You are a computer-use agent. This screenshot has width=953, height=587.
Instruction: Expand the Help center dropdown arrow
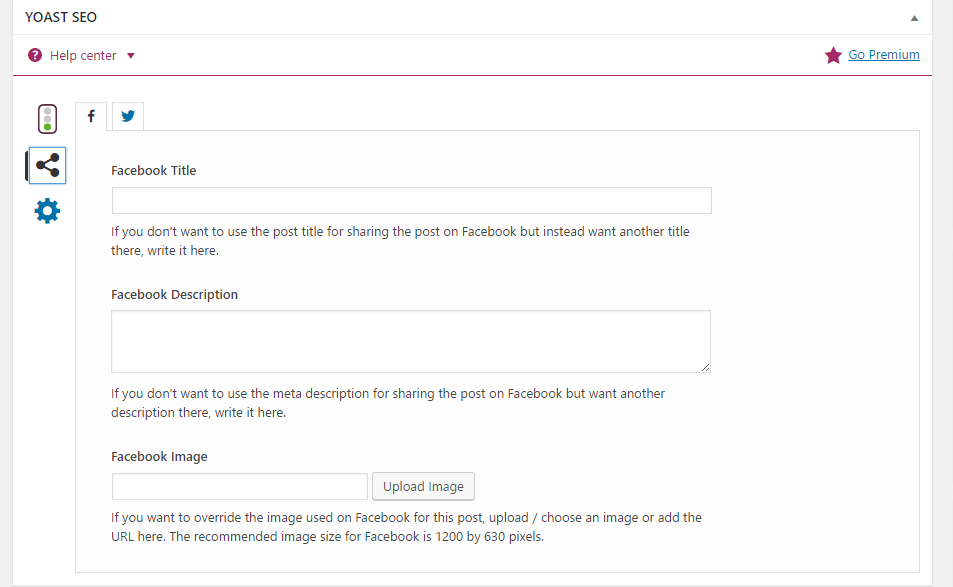click(131, 55)
